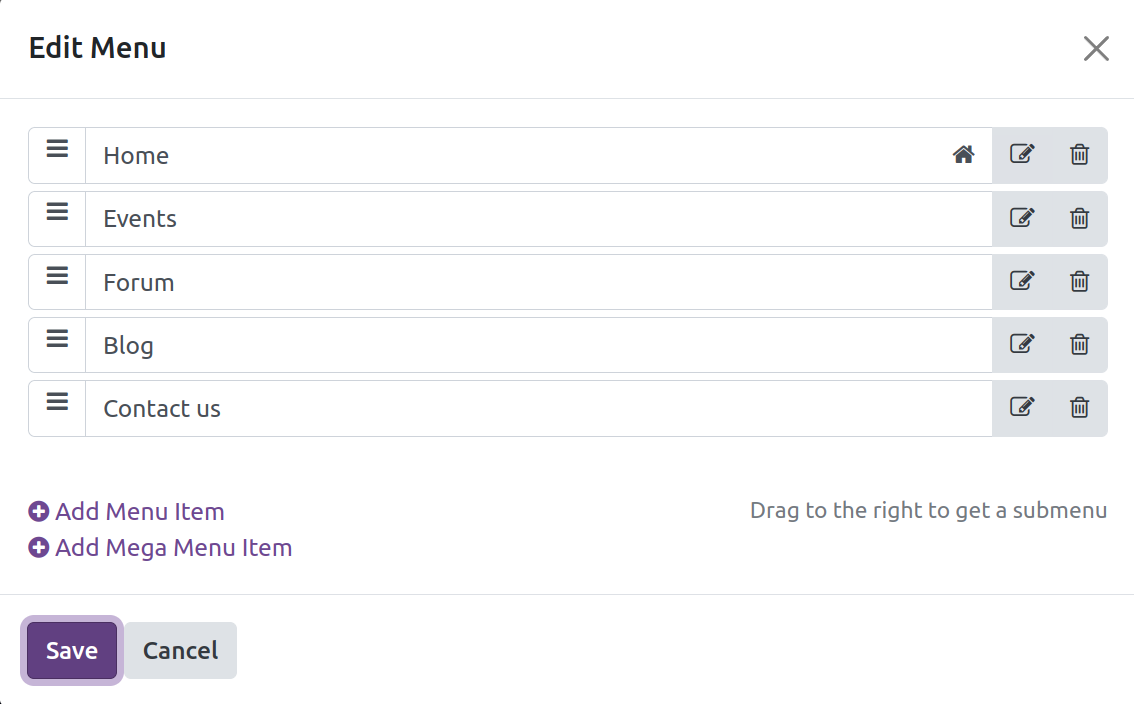Delete the Blog menu item
The image size is (1134, 704).
click(1080, 344)
